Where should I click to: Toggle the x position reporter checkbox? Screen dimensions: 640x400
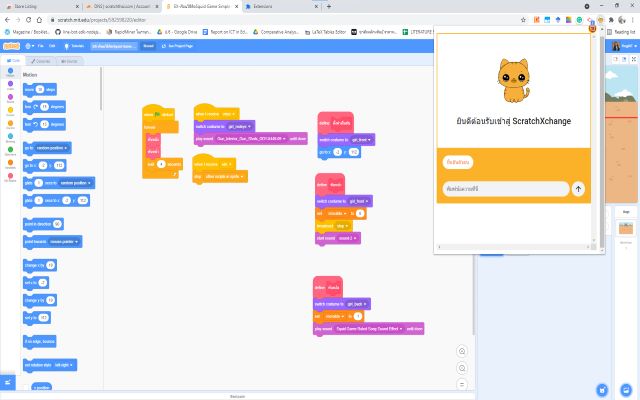coord(26,387)
